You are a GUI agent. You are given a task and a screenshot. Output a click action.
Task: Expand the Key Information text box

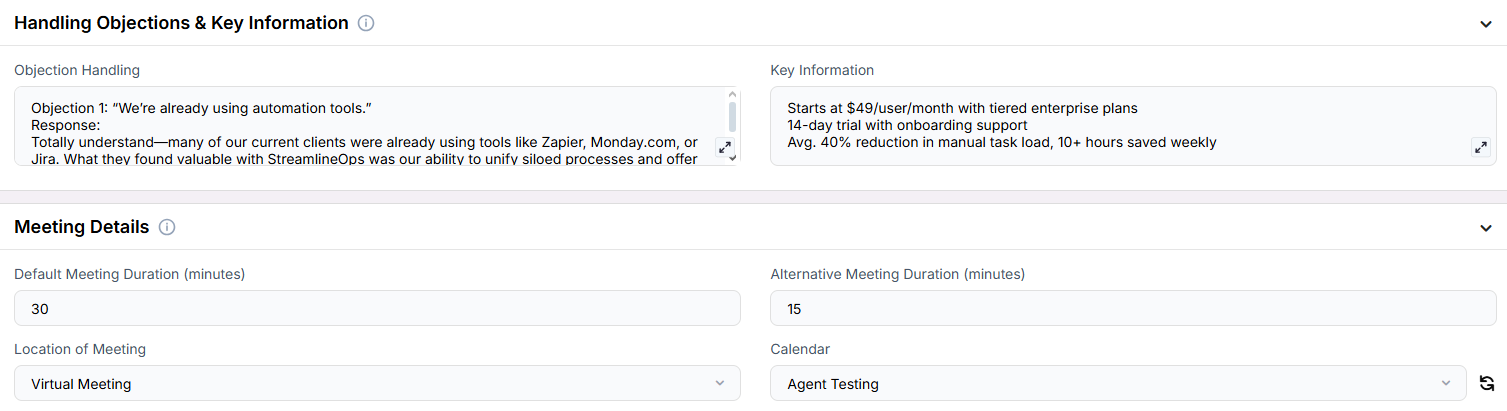tap(1481, 147)
